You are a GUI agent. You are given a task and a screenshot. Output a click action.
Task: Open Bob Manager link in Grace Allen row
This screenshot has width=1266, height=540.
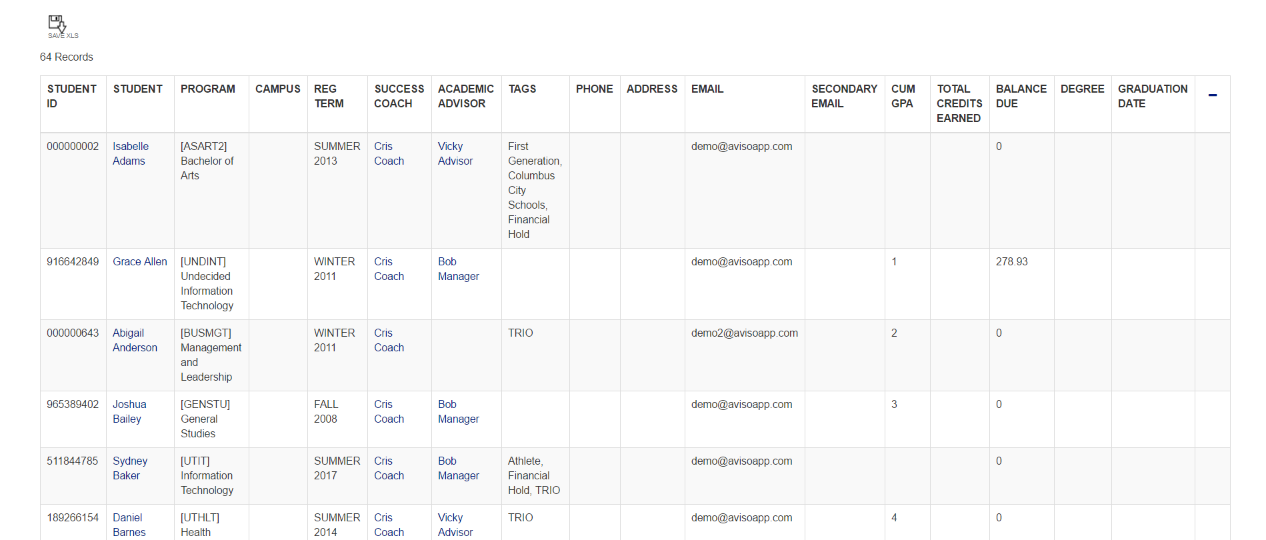[x=459, y=269]
